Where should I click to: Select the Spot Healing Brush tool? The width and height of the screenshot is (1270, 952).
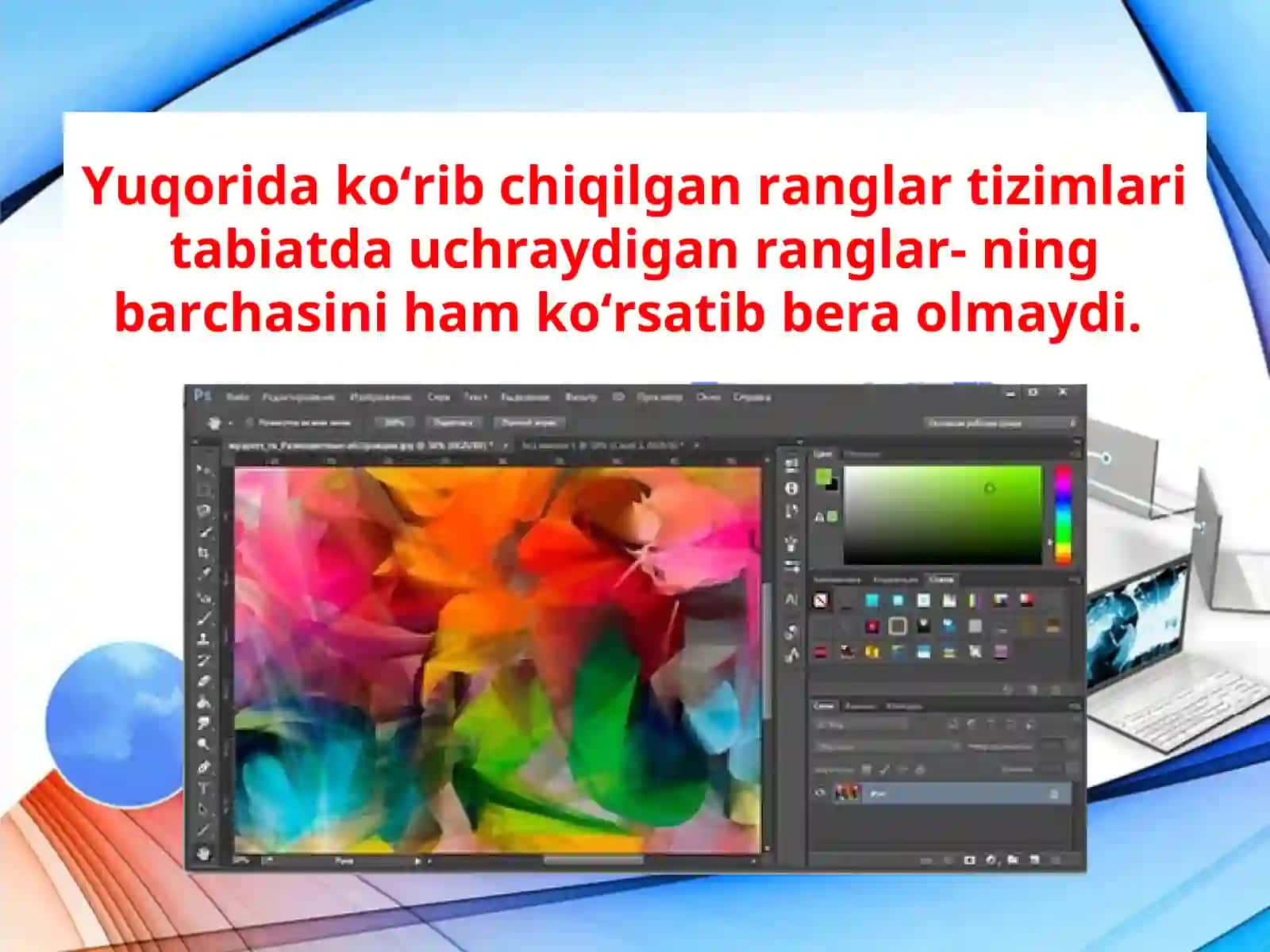tap(204, 597)
